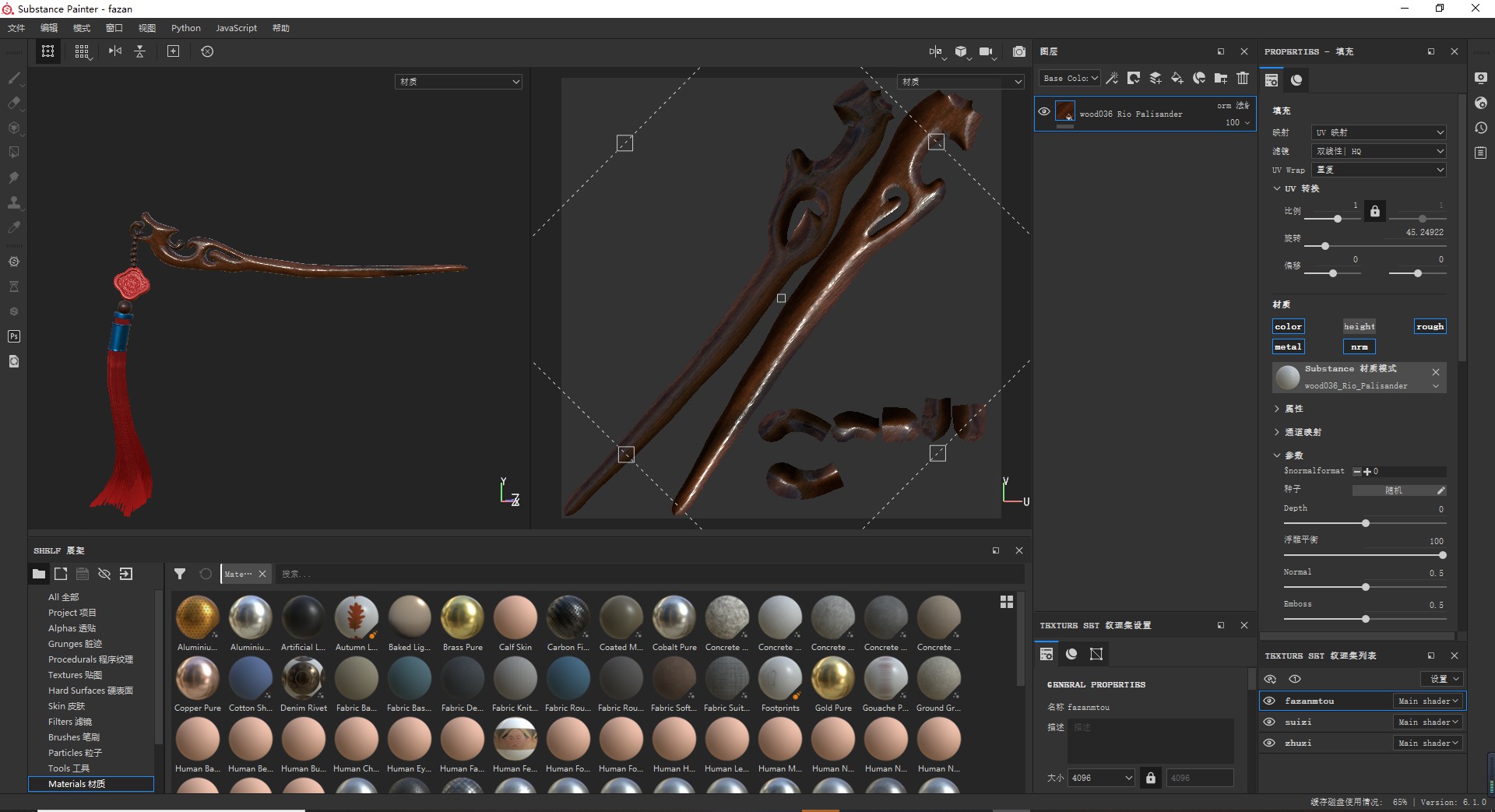Screen dimensions: 1495x812
Task: Click the camera screenshot icon
Action: (x=1018, y=51)
